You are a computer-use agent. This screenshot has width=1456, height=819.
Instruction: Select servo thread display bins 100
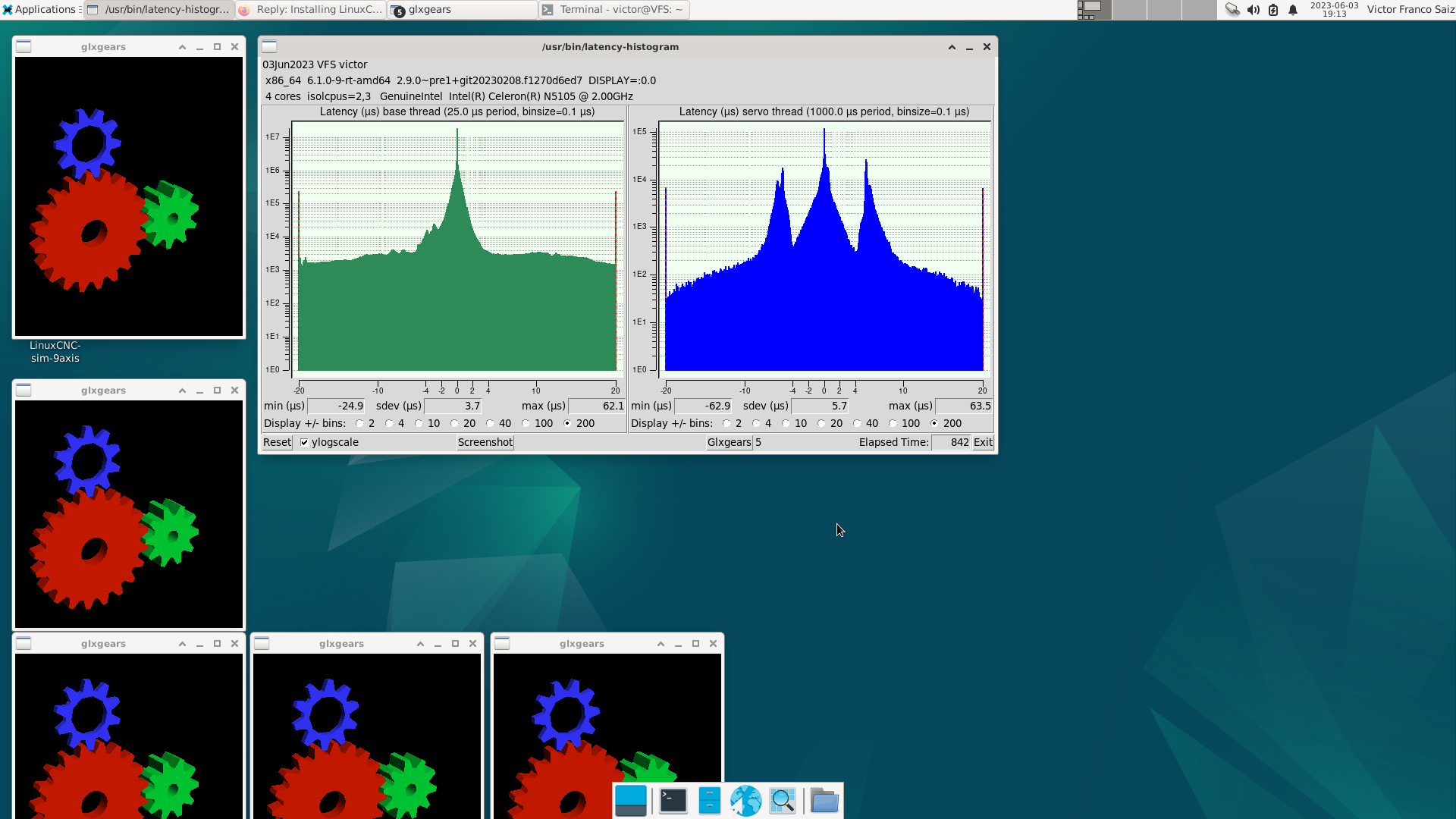tap(893, 423)
